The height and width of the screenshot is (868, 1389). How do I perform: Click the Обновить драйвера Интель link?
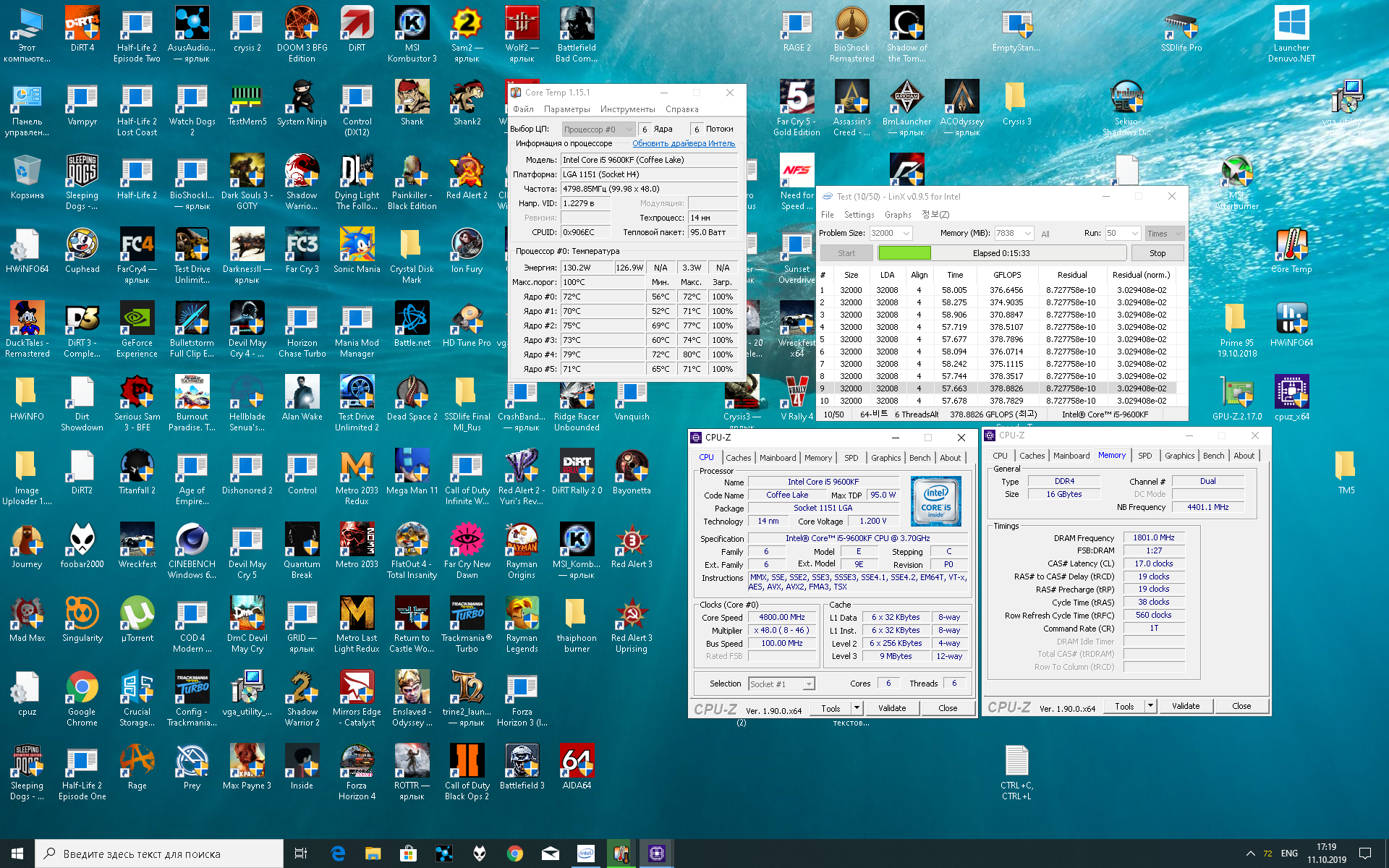(x=683, y=143)
